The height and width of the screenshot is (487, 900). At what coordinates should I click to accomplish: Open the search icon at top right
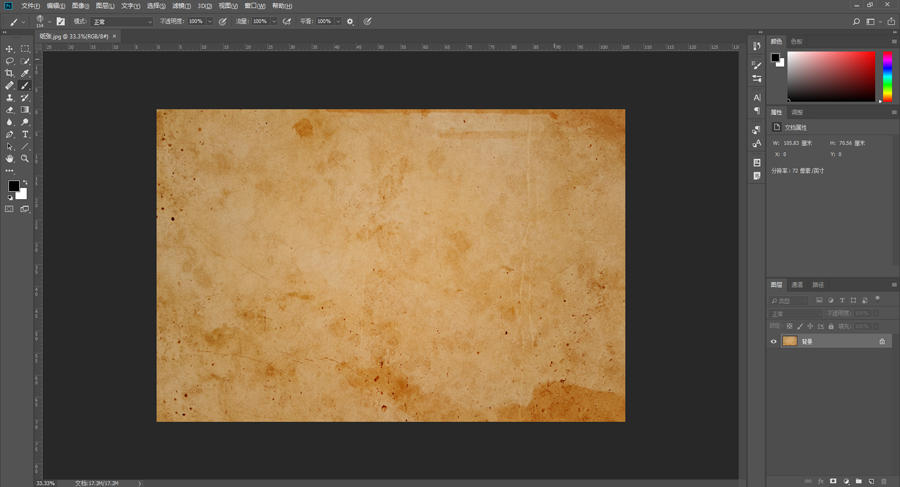(x=856, y=21)
